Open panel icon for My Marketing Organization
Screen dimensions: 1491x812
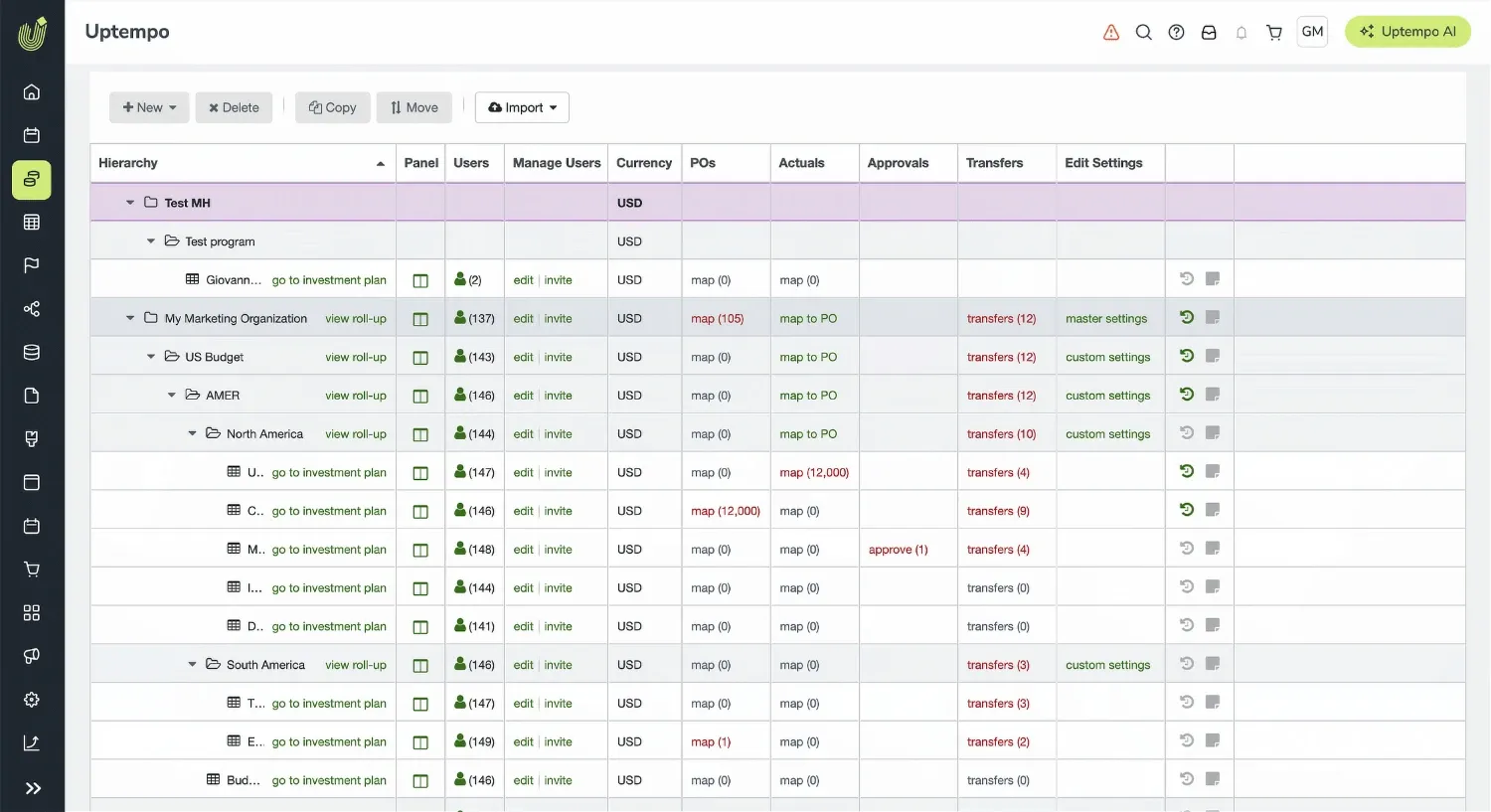pos(420,319)
